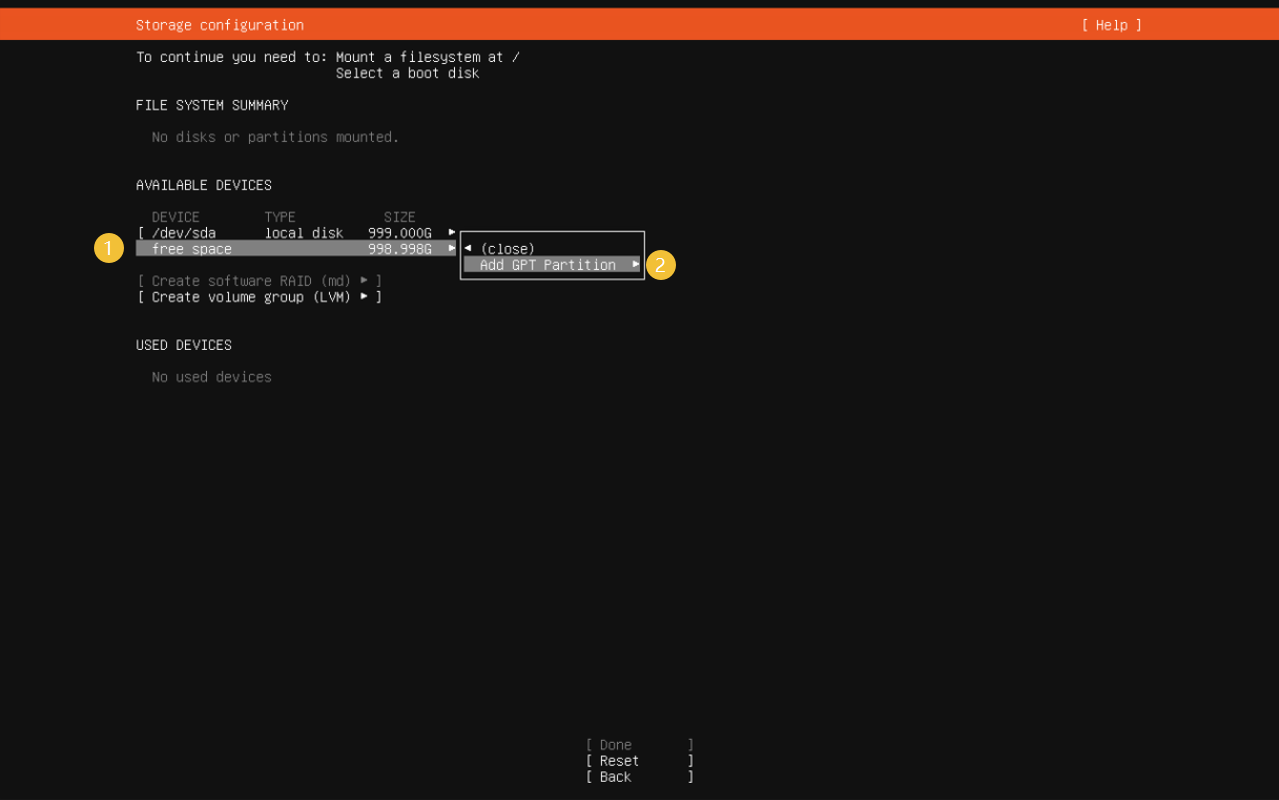Click the yellow step 2 badge
The height and width of the screenshot is (800, 1279).
coord(661,265)
